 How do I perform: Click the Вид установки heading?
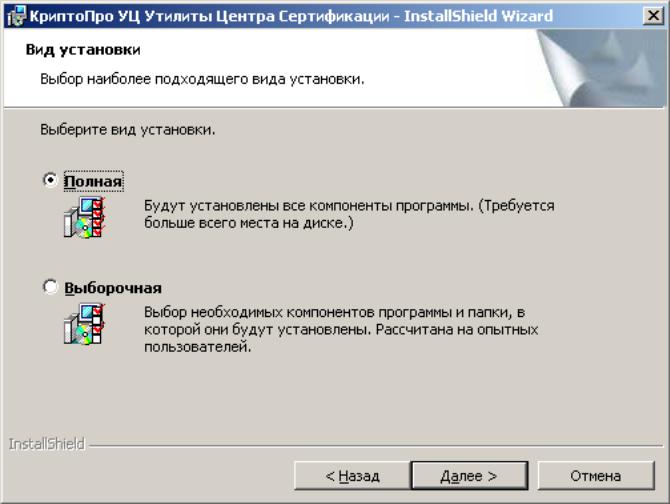(x=83, y=50)
